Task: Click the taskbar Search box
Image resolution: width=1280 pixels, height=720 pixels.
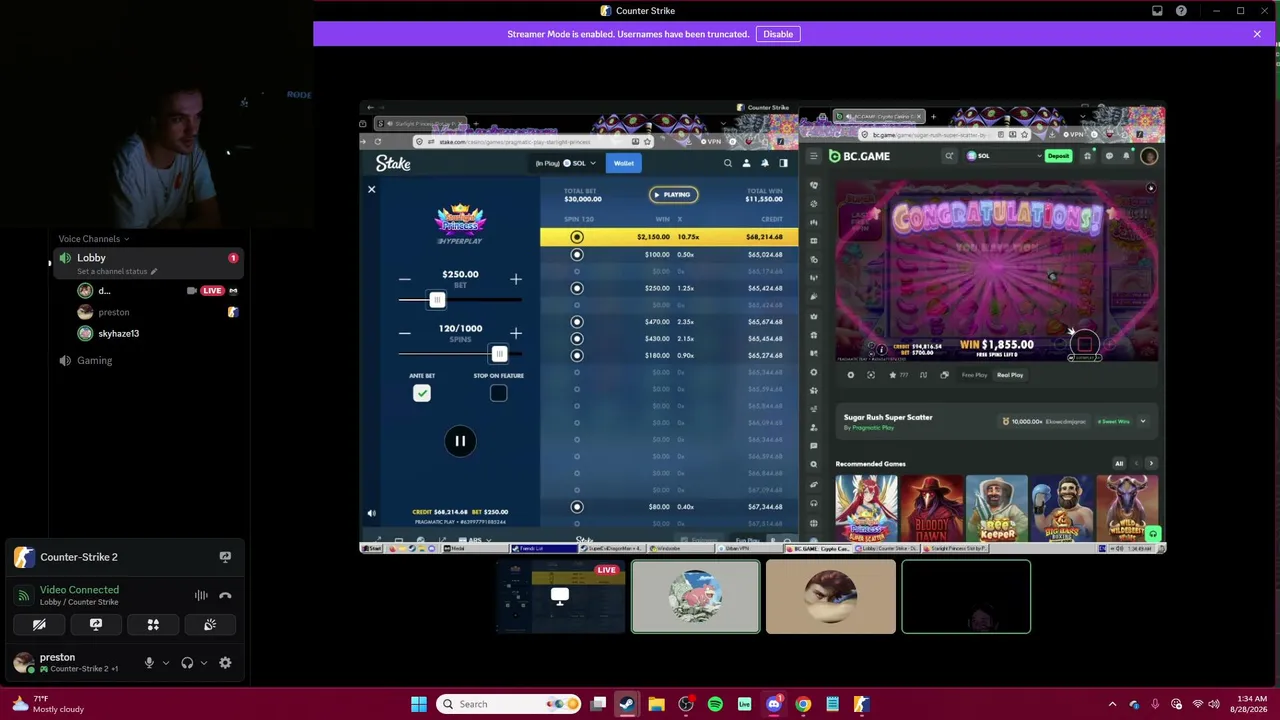Action: pos(507,704)
